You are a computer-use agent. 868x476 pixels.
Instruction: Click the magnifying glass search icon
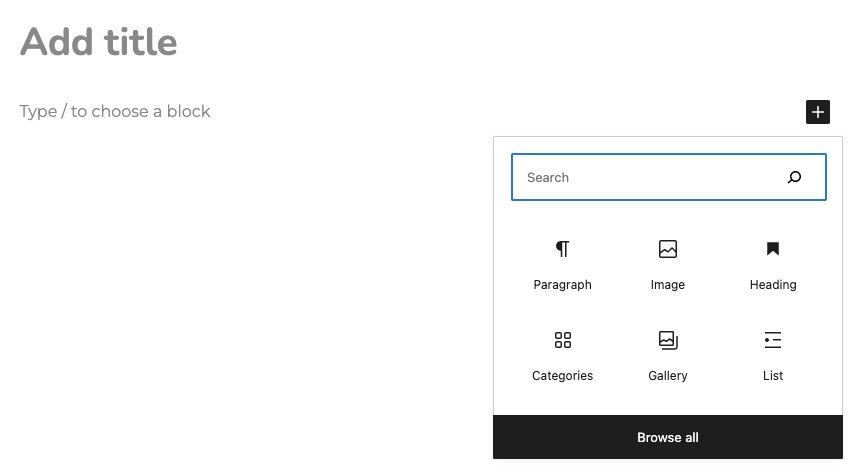tap(794, 177)
